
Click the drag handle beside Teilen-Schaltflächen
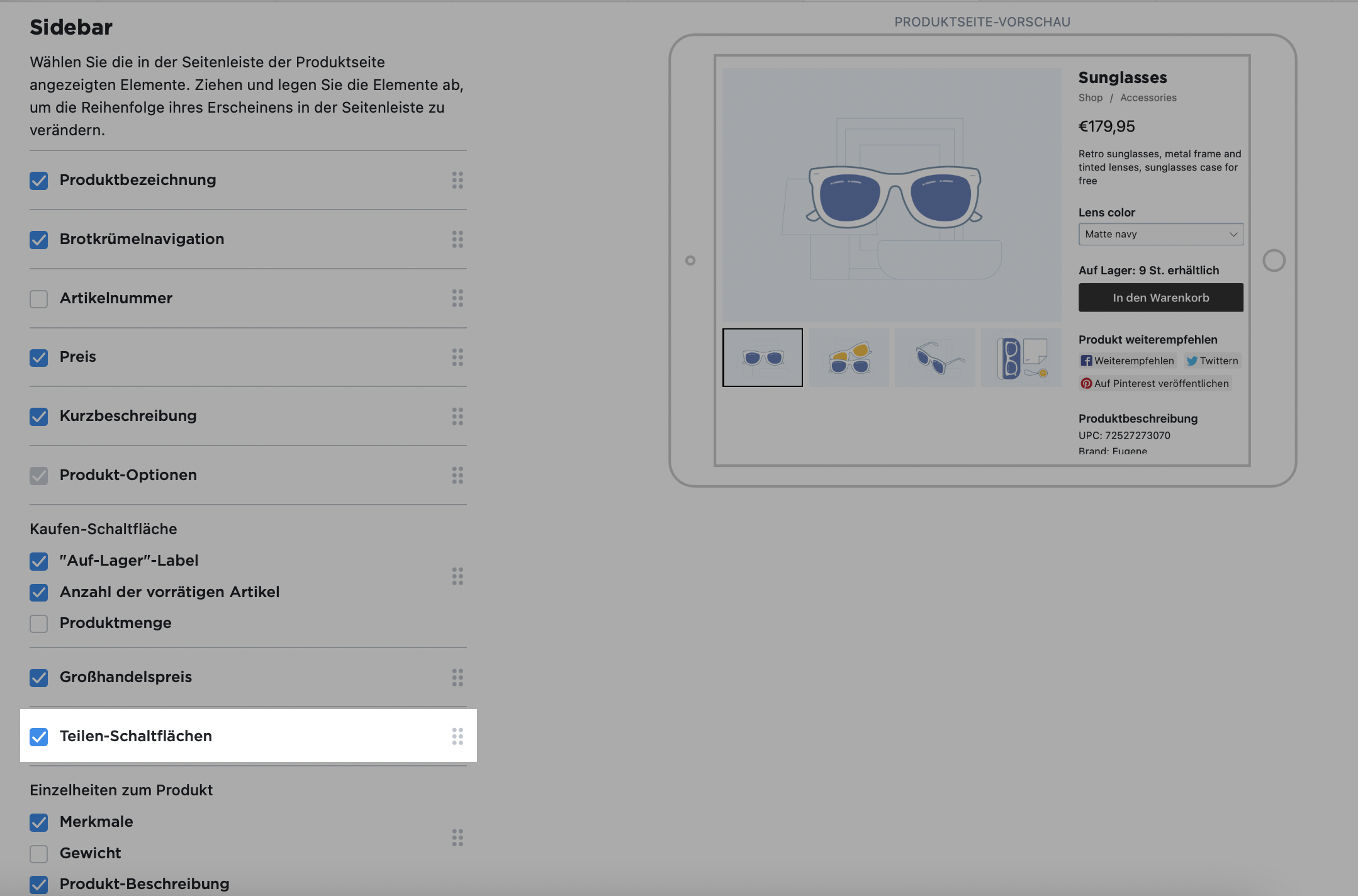click(x=458, y=736)
